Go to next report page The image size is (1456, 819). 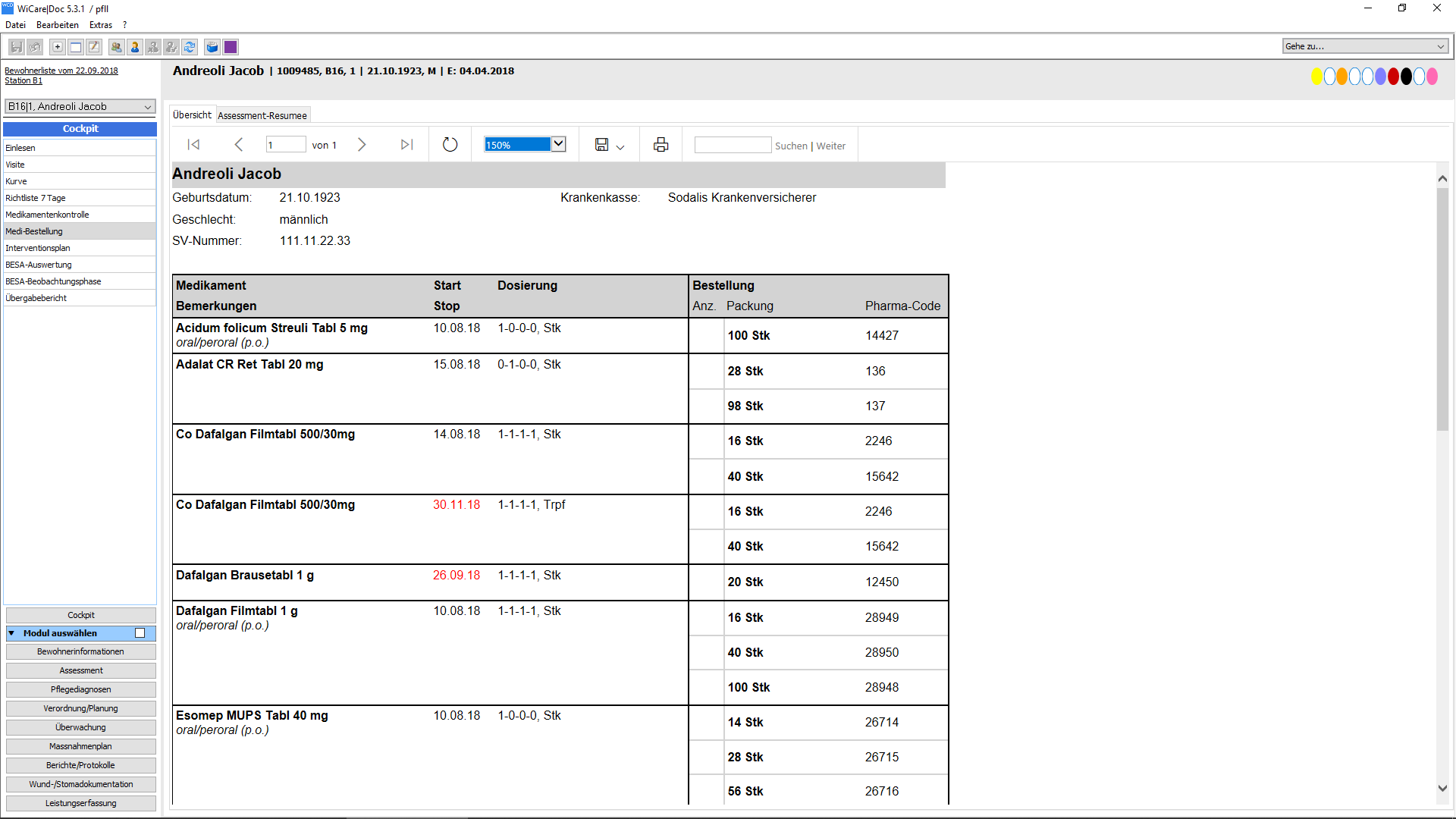tap(362, 144)
